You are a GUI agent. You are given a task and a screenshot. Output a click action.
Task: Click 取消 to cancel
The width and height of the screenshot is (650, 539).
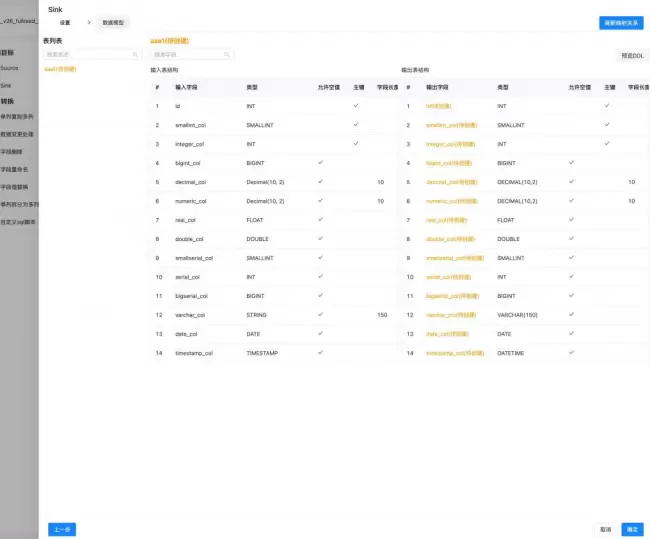point(605,529)
